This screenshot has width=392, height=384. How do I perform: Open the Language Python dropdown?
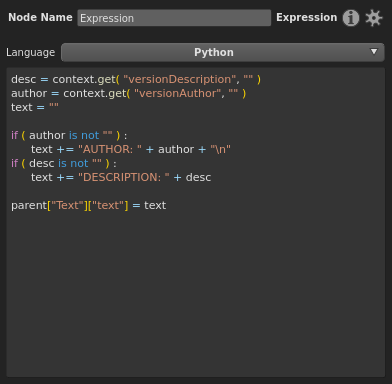tap(223, 52)
